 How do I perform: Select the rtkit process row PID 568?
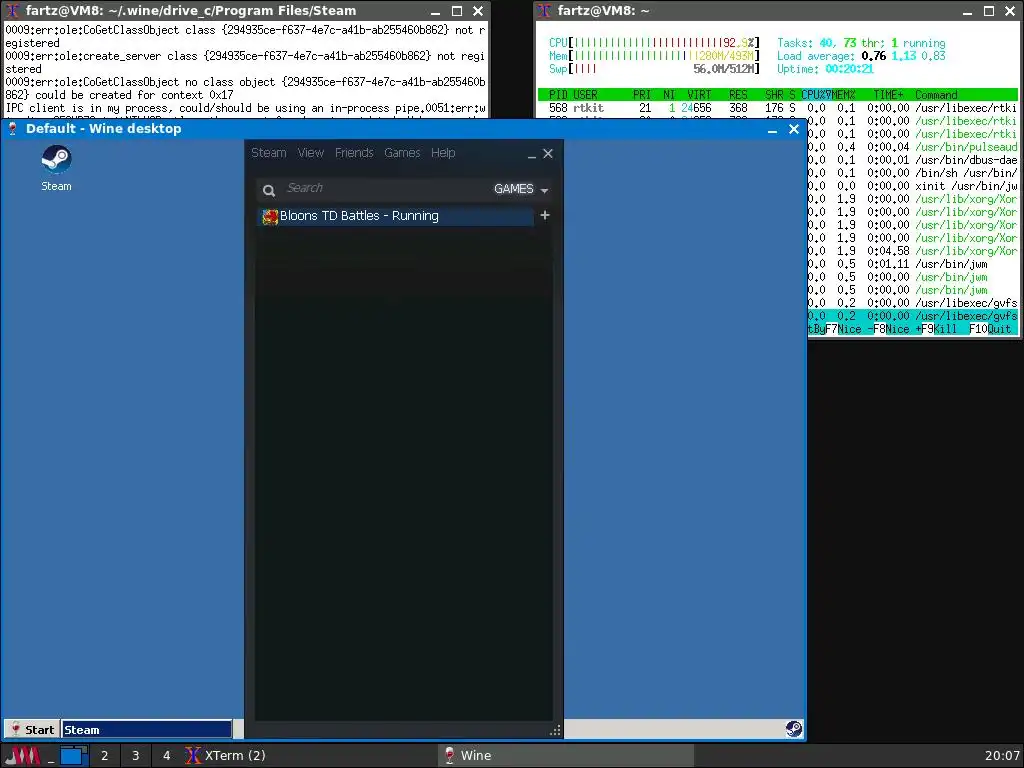[x=777, y=108]
